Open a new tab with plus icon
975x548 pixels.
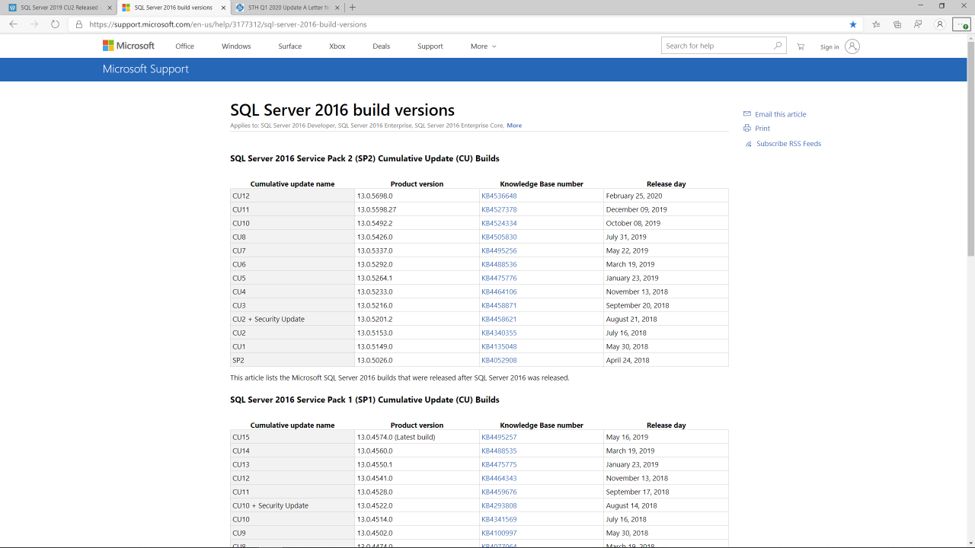pyautogui.click(x=353, y=7)
